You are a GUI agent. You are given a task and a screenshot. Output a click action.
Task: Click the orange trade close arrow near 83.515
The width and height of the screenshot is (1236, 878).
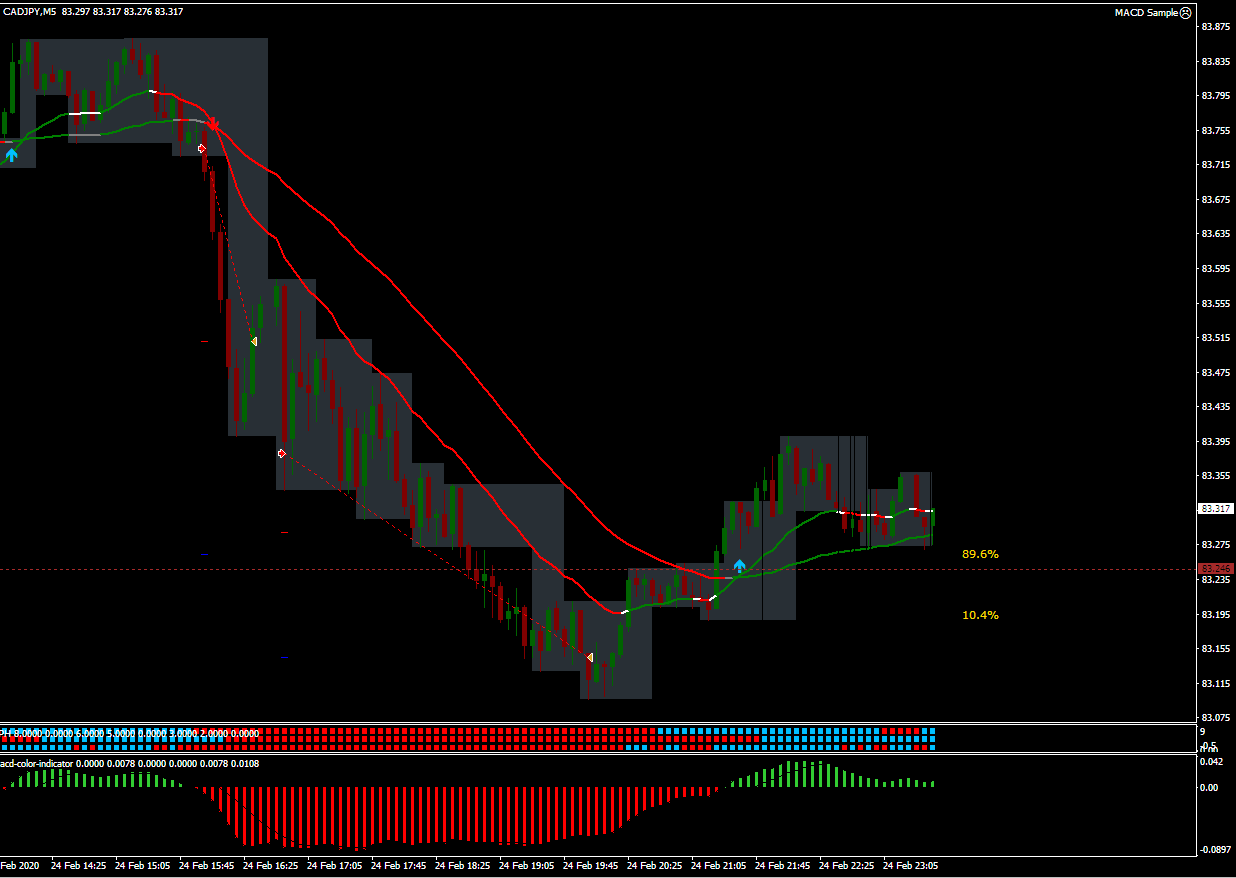coord(254,342)
